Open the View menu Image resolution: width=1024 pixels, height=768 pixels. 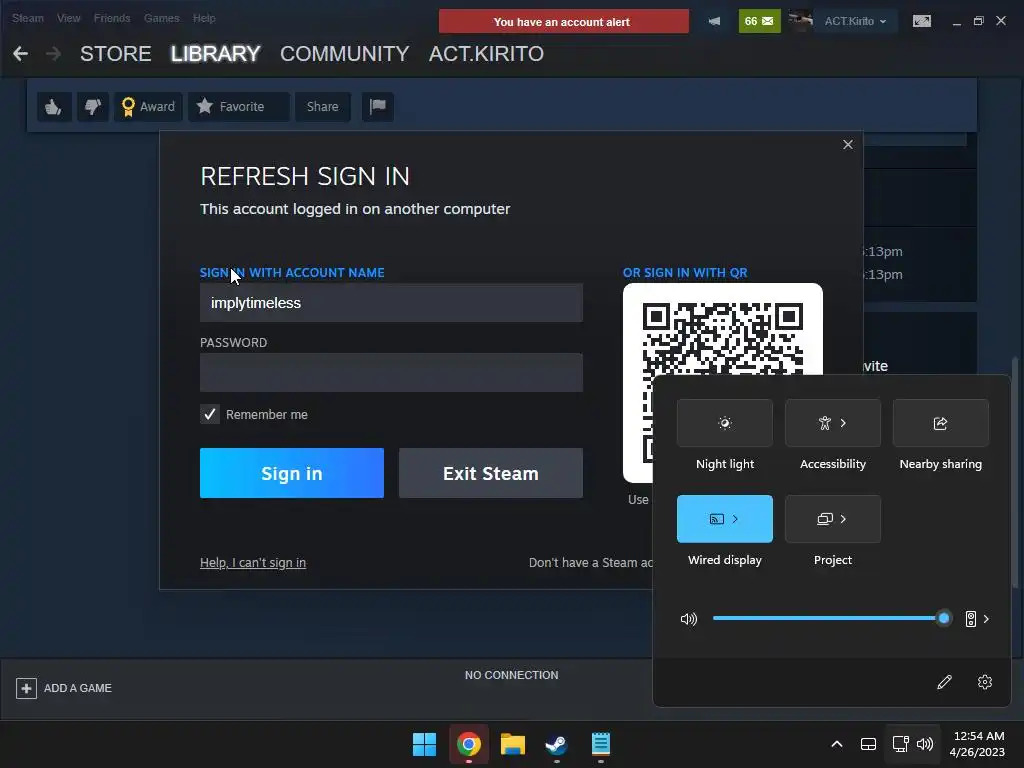(x=69, y=18)
